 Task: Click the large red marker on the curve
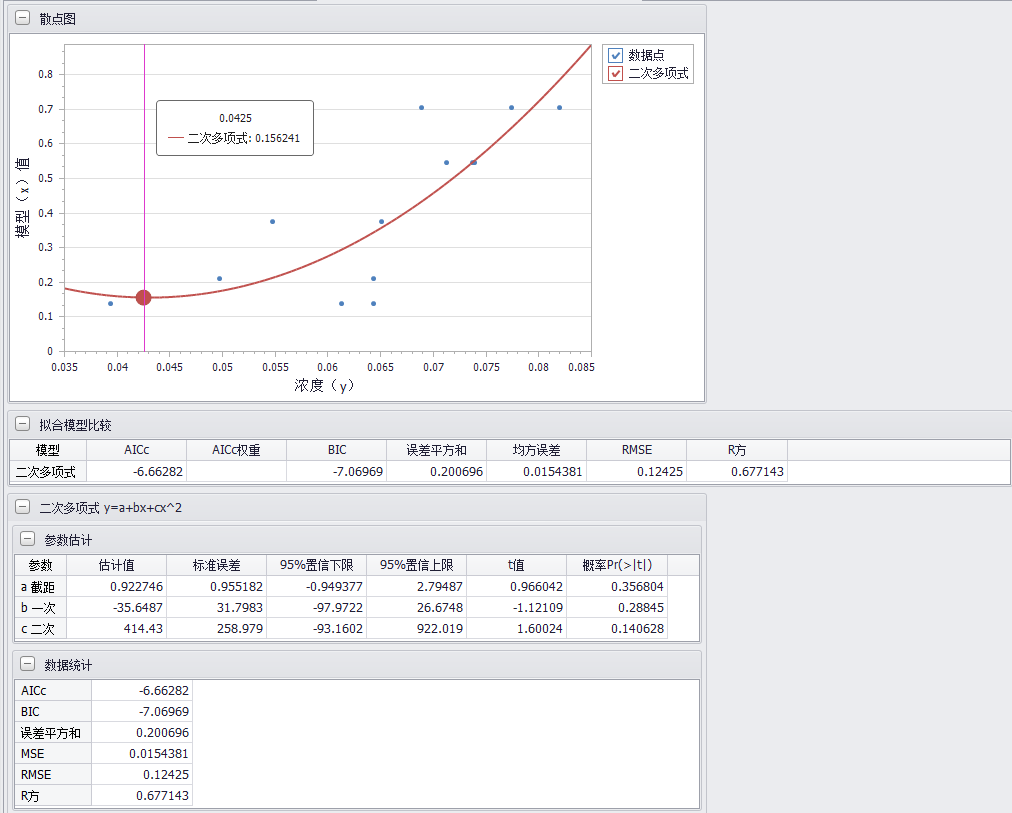pos(144,297)
